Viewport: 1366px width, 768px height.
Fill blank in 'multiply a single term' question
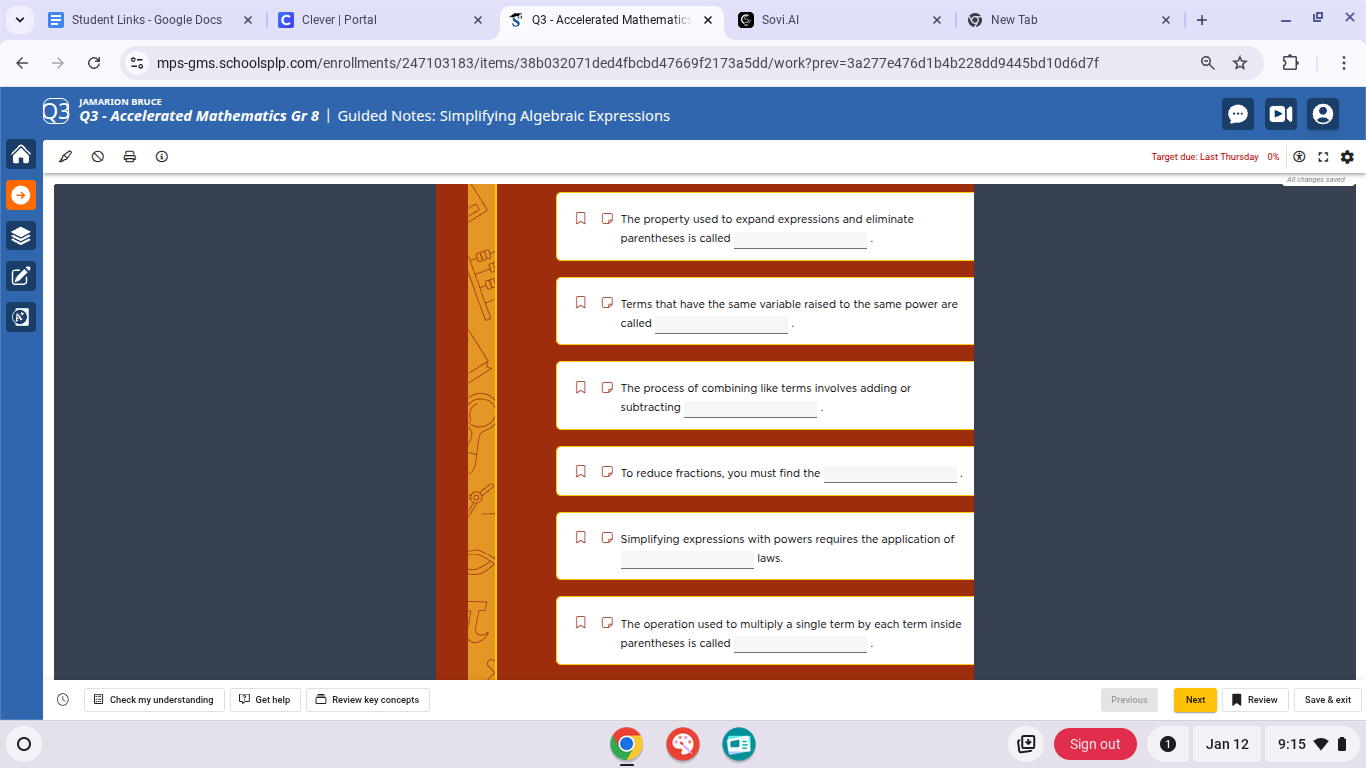800,644
